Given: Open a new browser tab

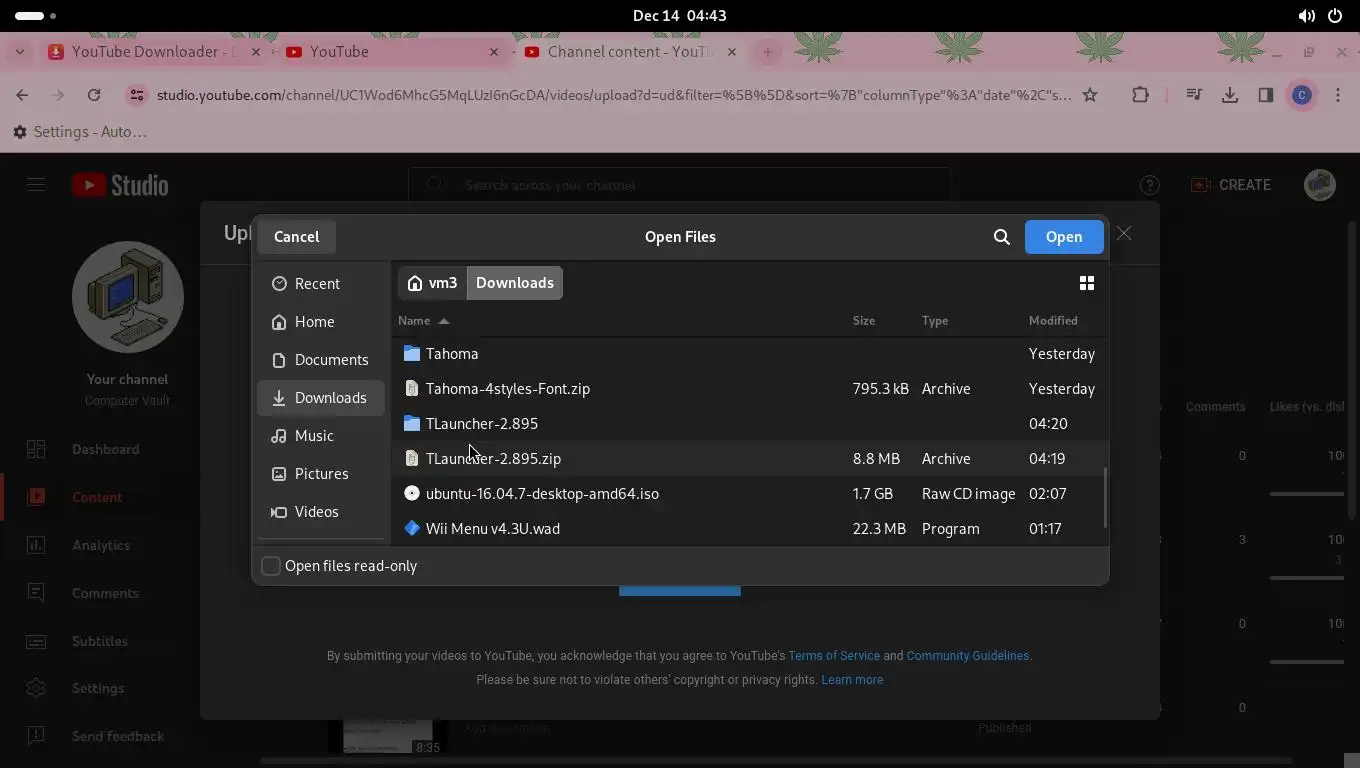Looking at the screenshot, I should pyautogui.click(x=768, y=52).
